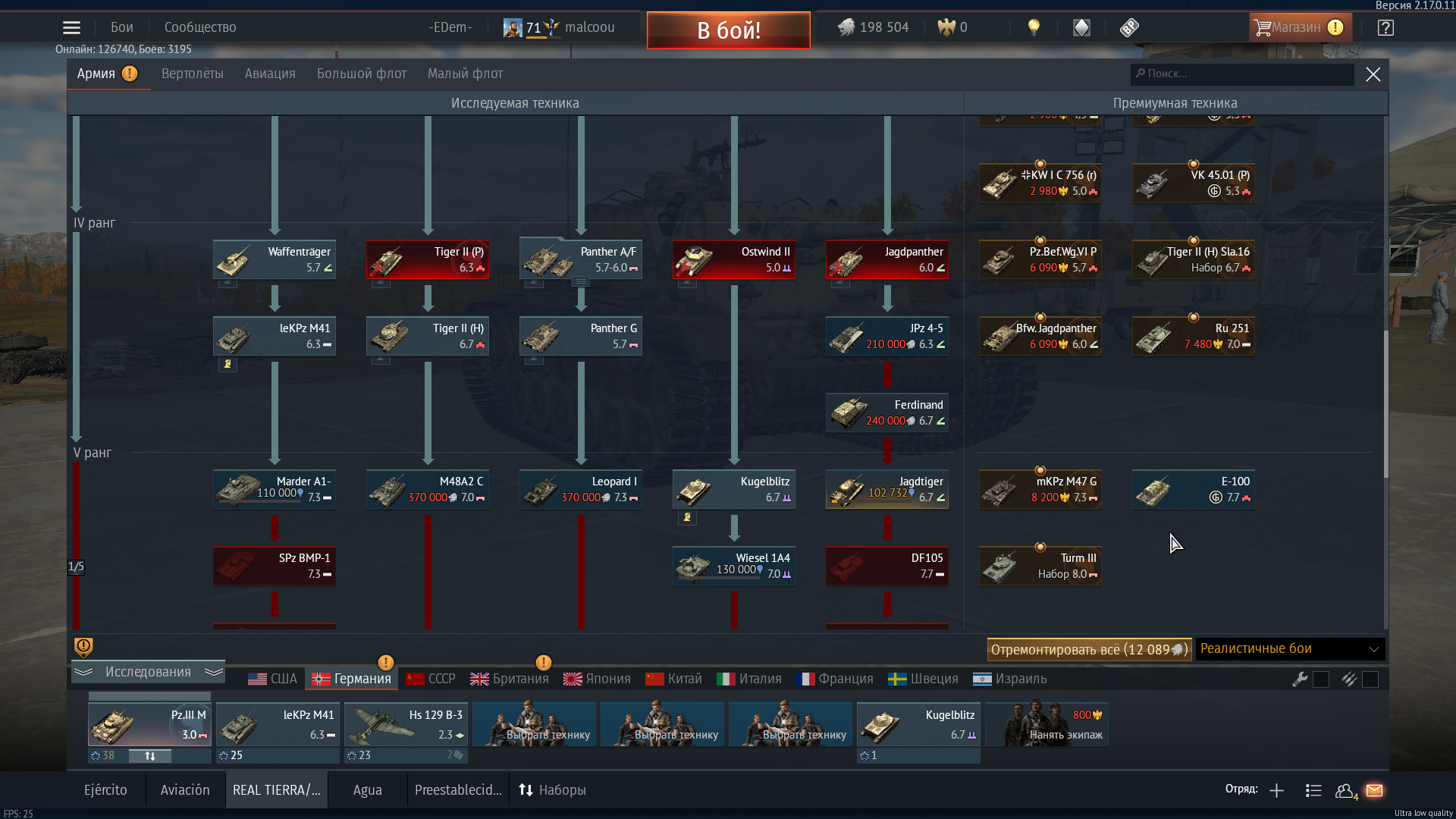Select the Япония nation tab
This screenshot has height=819, width=1456.
tap(597, 679)
